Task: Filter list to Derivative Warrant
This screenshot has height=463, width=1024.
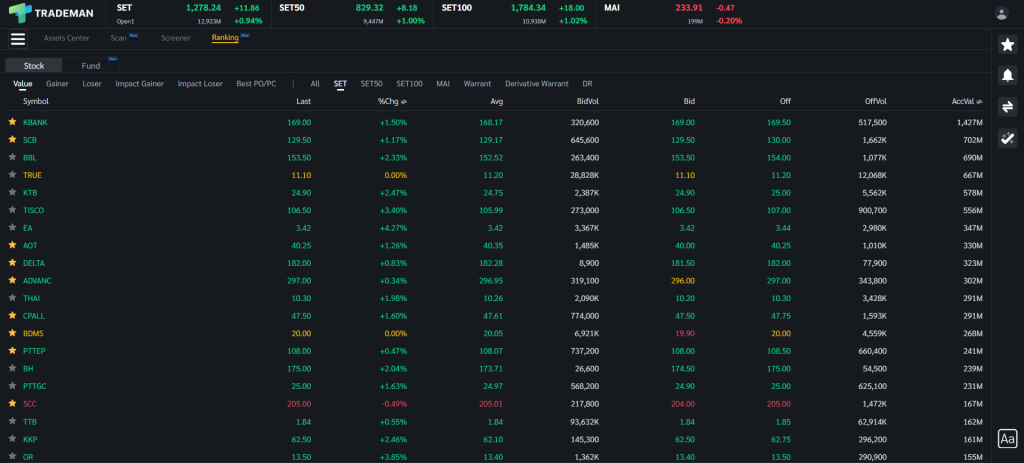Action: point(537,84)
